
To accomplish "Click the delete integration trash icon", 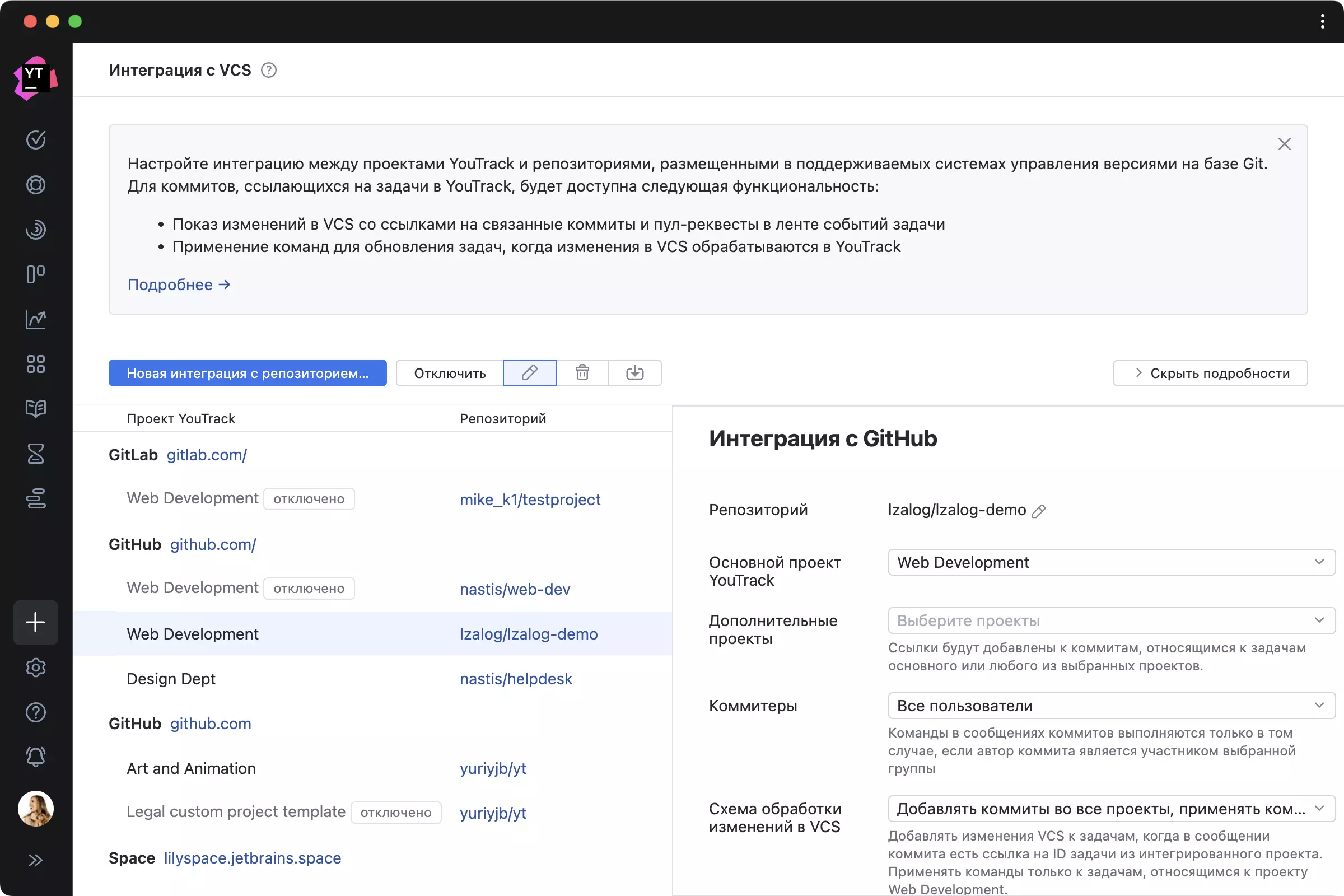I will (582, 372).
